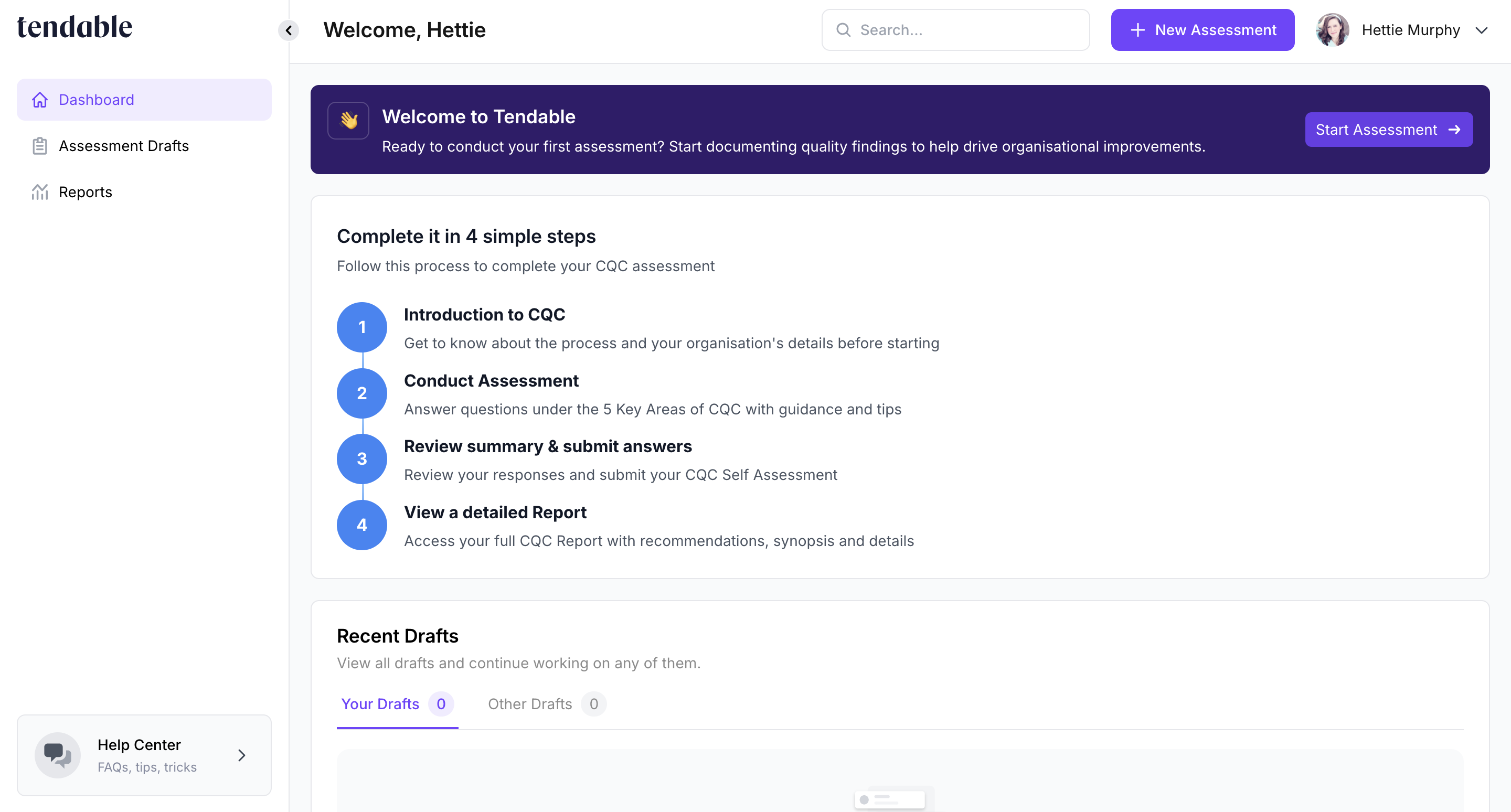Click the search magnifier icon

coord(844,30)
